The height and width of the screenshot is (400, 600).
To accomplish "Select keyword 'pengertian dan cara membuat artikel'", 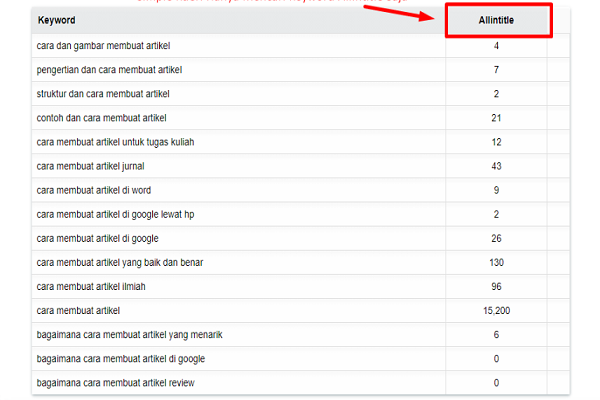I will [109, 70].
